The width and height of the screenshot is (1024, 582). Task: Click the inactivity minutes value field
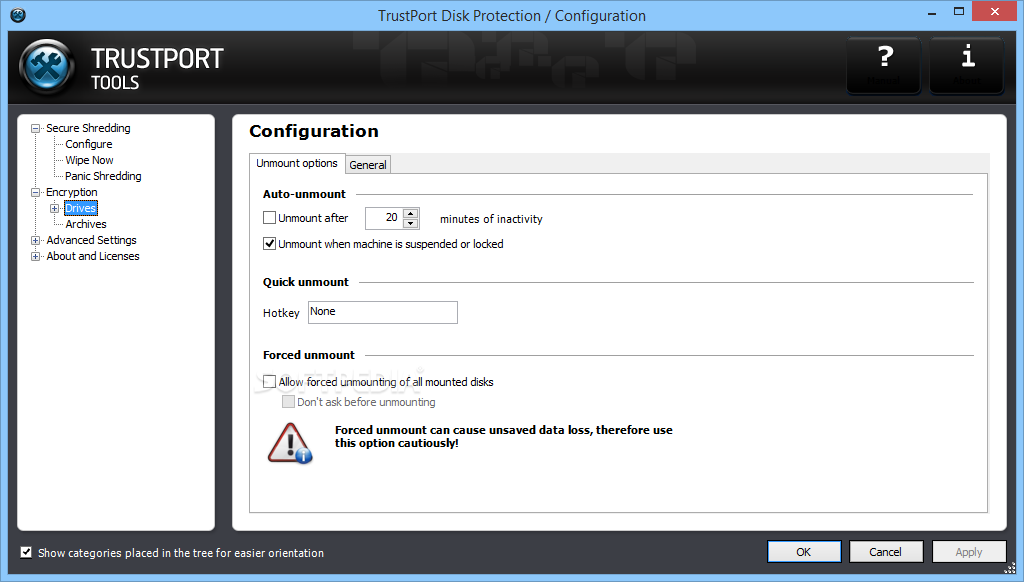point(384,218)
